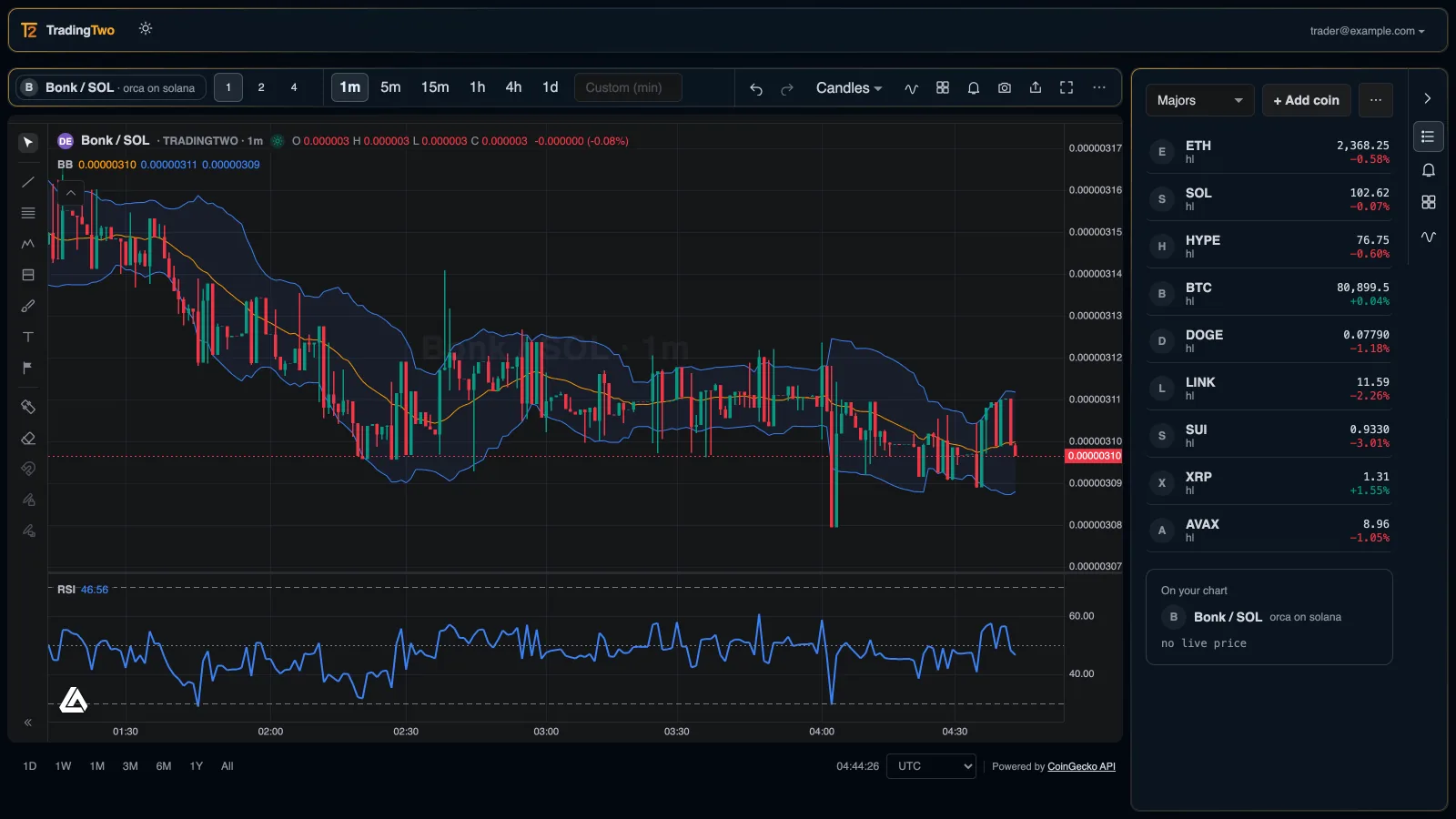Open the Majors watchlist dropdown
The height and width of the screenshot is (819, 1456).
click(1199, 100)
